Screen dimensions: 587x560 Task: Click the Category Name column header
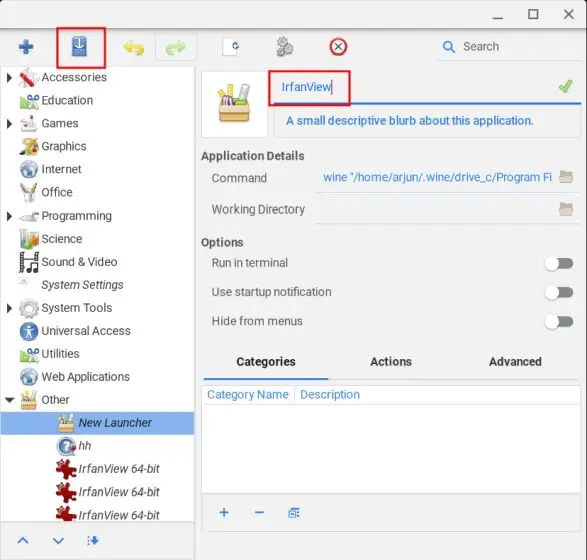pos(248,395)
